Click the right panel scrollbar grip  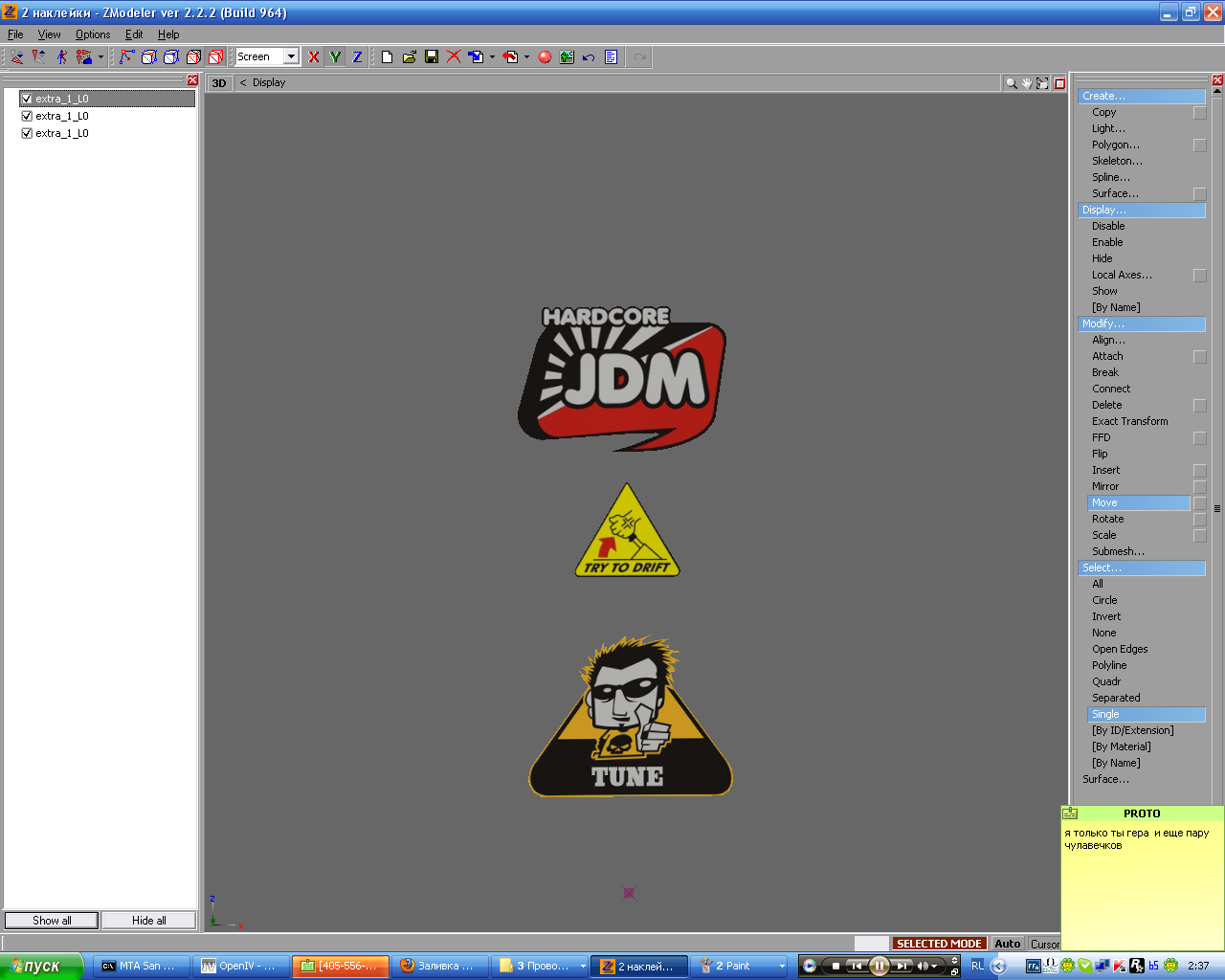[x=1217, y=509]
